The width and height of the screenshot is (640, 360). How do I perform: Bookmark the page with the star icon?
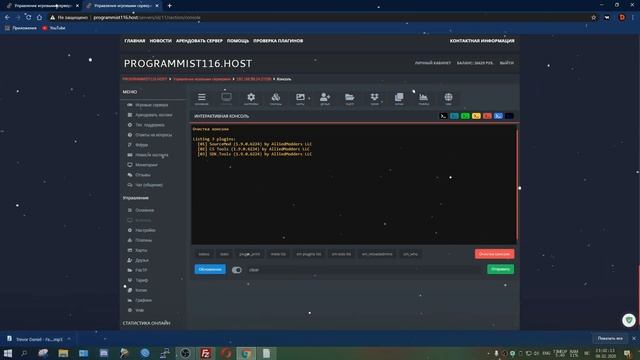(x=593, y=18)
